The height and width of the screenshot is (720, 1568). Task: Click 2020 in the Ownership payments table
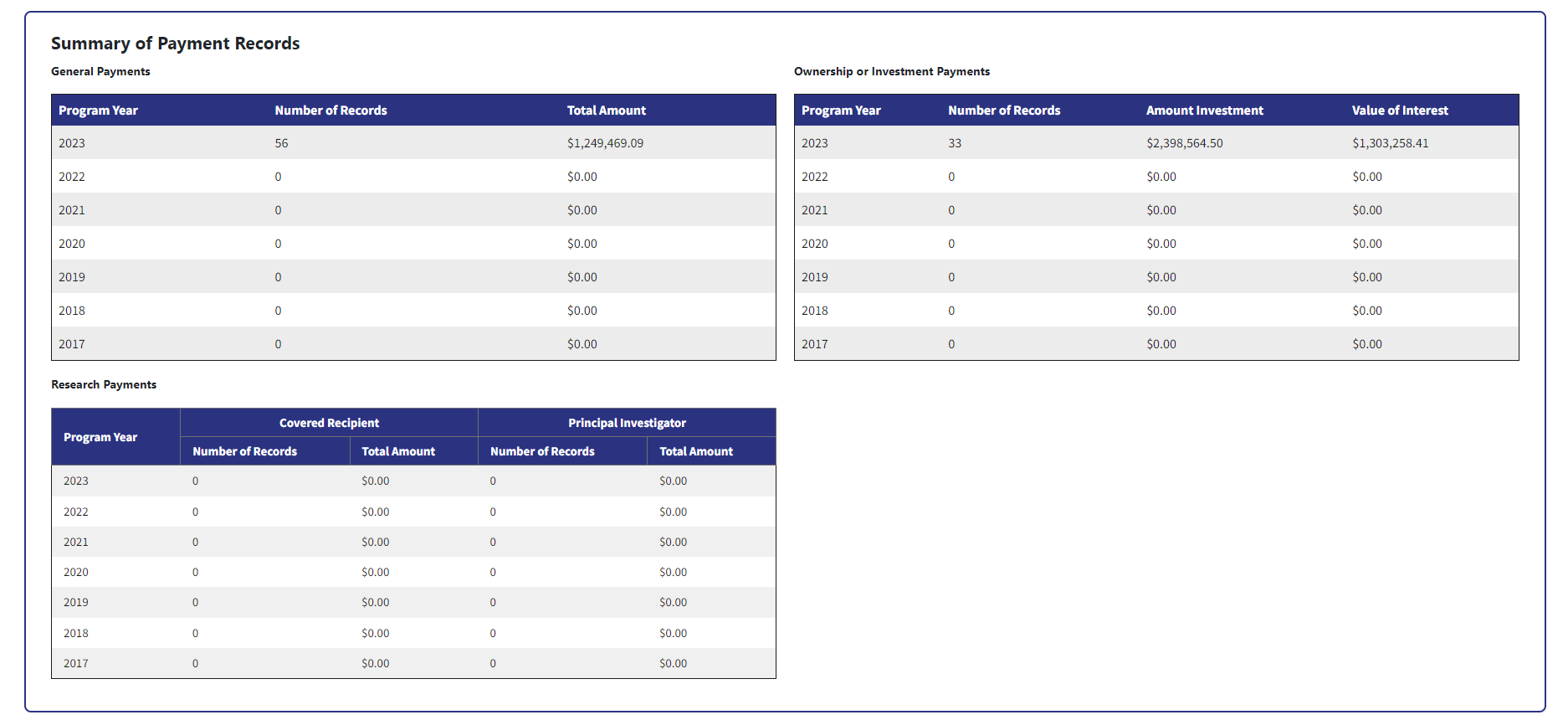tap(815, 244)
